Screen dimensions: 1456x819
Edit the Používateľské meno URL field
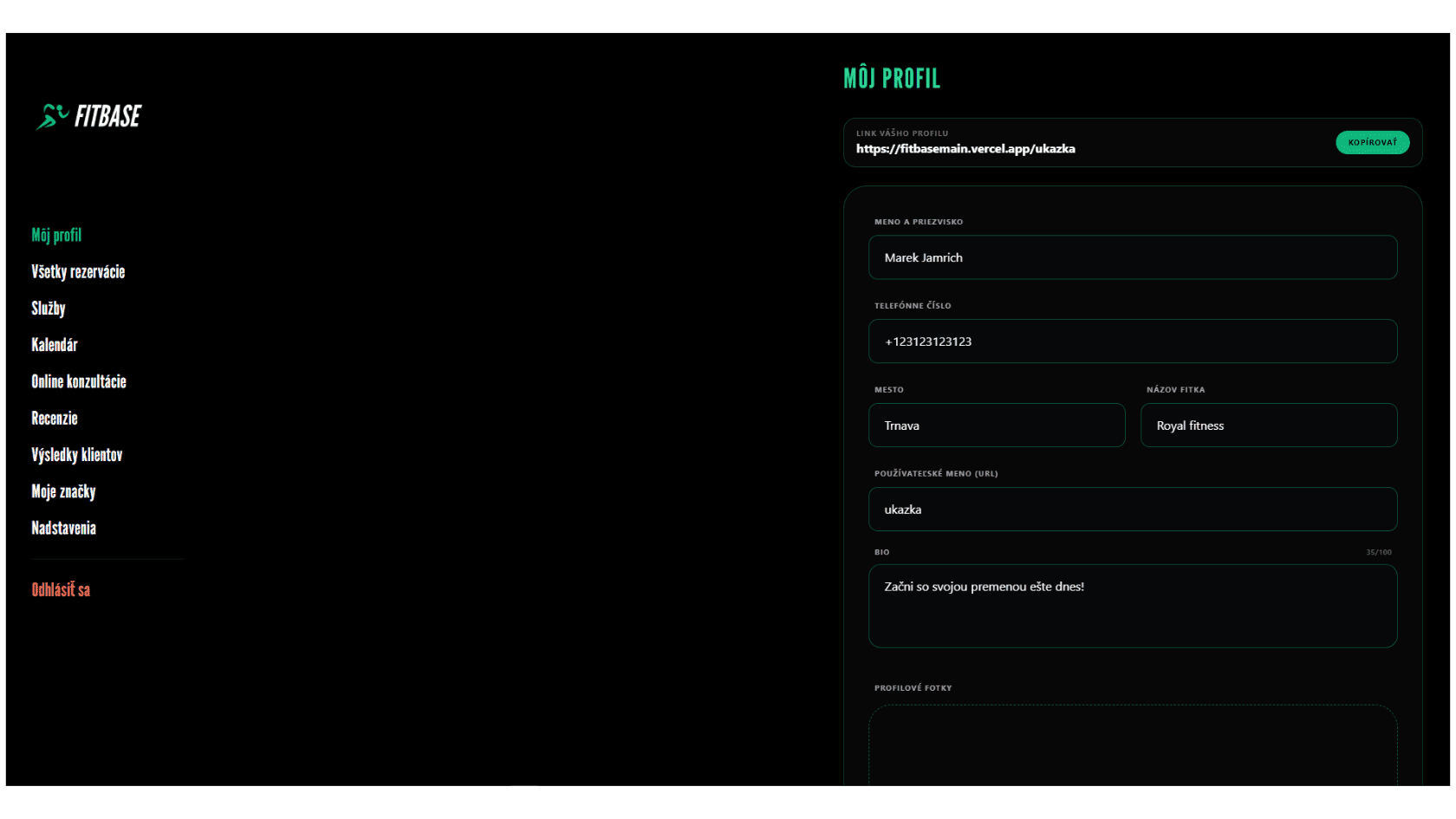[1132, 510]
